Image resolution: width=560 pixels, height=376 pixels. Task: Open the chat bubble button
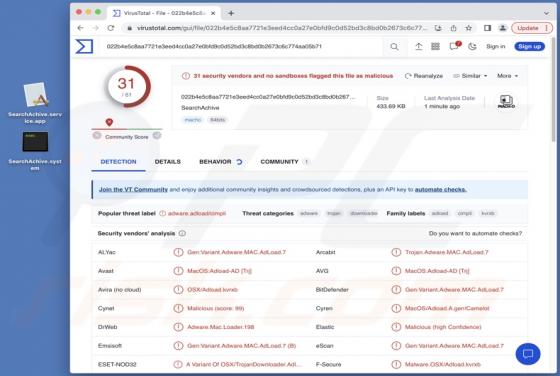[x=528, y=354]
